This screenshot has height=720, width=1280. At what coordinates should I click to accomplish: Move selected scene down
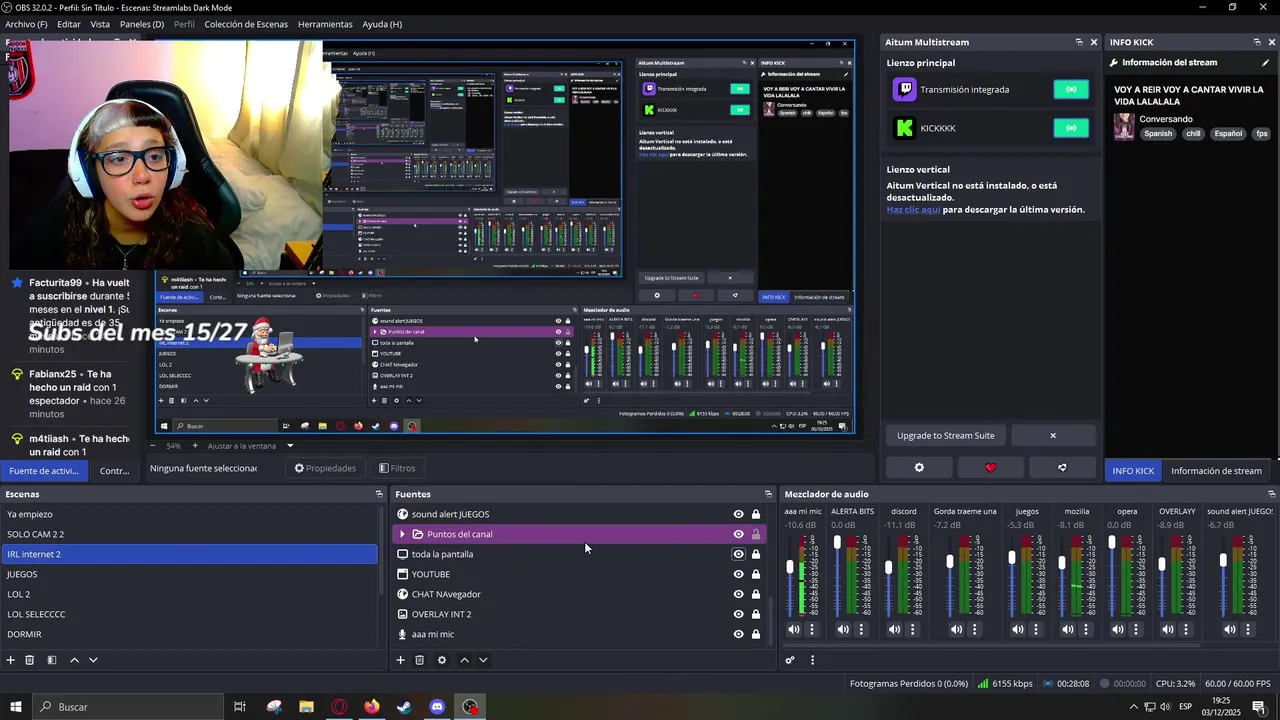[93, 660]
